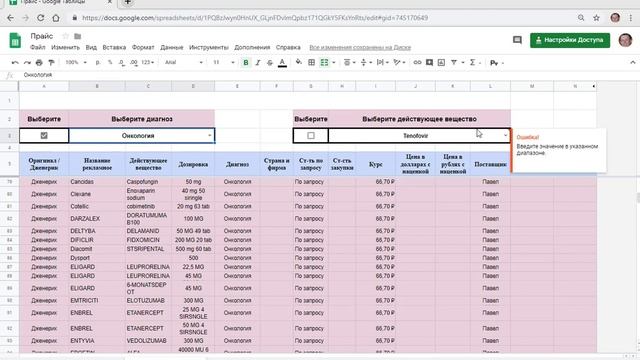Untick the checked diagnosis checkbox
The height and width of the screenshot is (360, 640).
point(44,136)
